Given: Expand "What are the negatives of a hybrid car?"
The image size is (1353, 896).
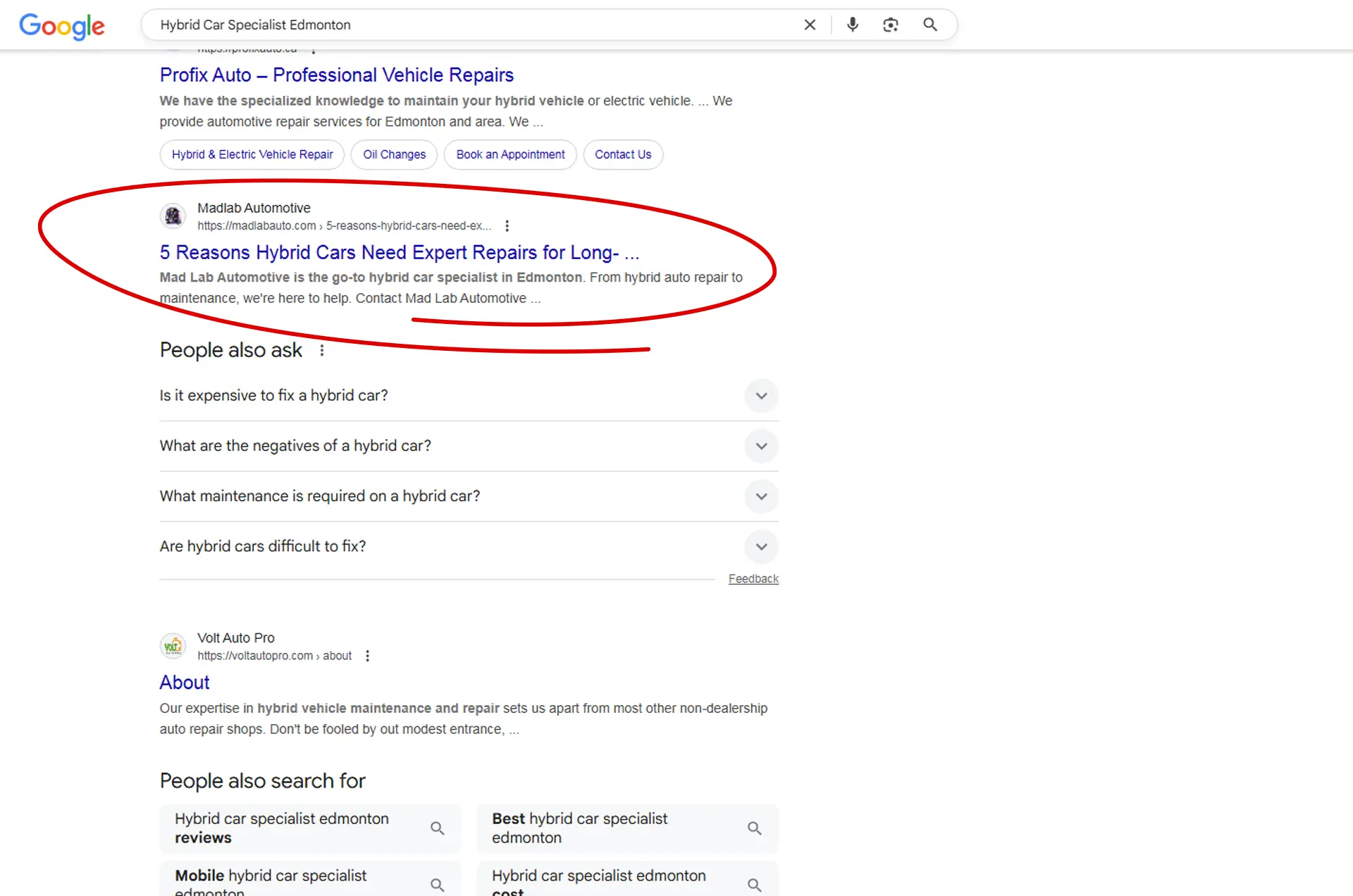Looking at the screenshot, I should coord(761,446).
